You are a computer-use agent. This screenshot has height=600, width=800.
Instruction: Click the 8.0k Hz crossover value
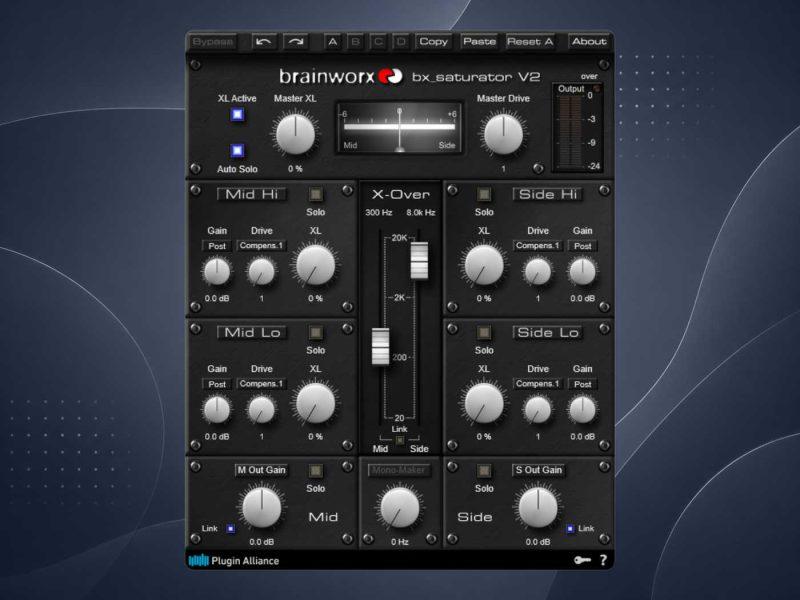click(x=421, y=213)
